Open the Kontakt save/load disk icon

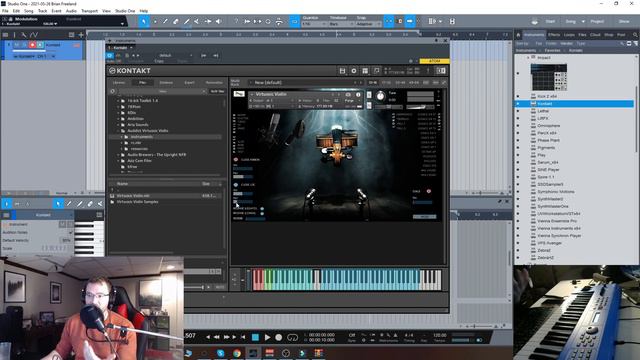342,71
